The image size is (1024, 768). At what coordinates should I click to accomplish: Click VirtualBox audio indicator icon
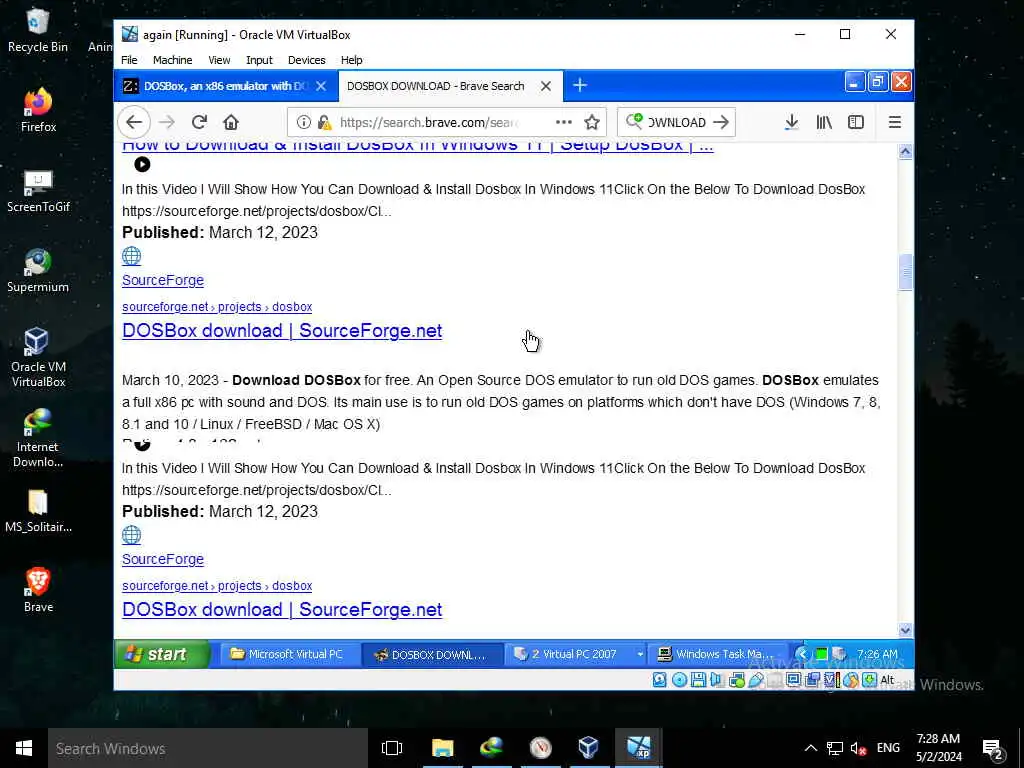point(717,680)
